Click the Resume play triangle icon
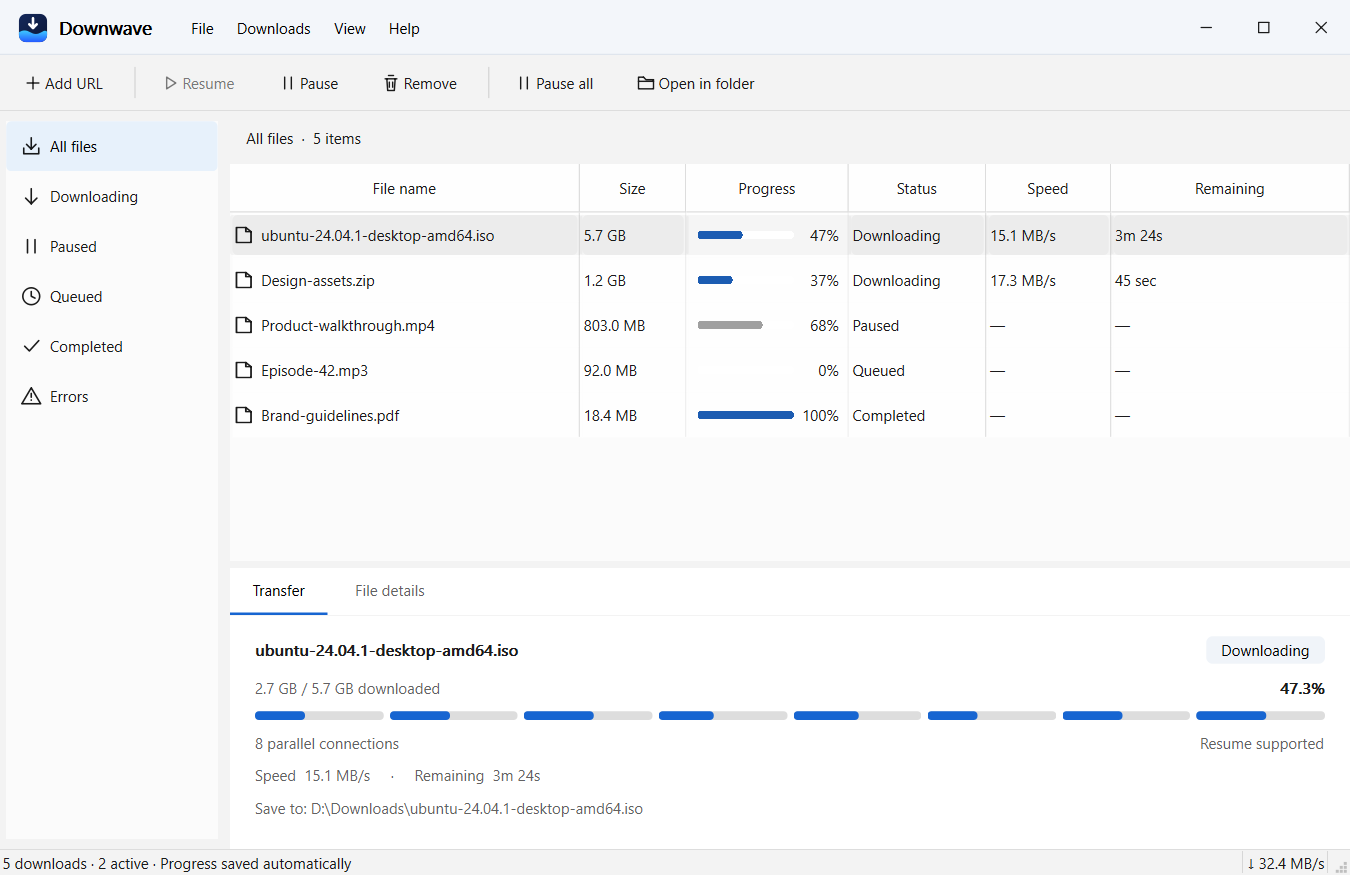 click(171, 84)
